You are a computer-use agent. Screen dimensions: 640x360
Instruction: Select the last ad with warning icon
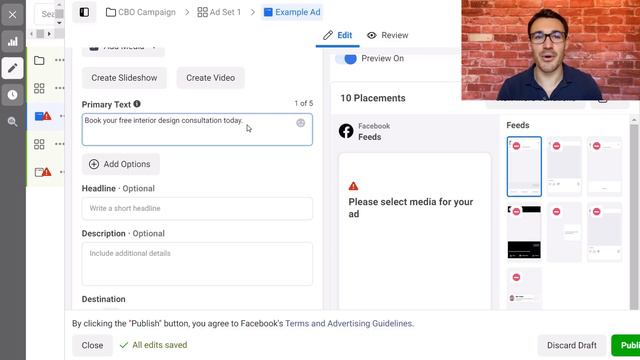(43, 172)
